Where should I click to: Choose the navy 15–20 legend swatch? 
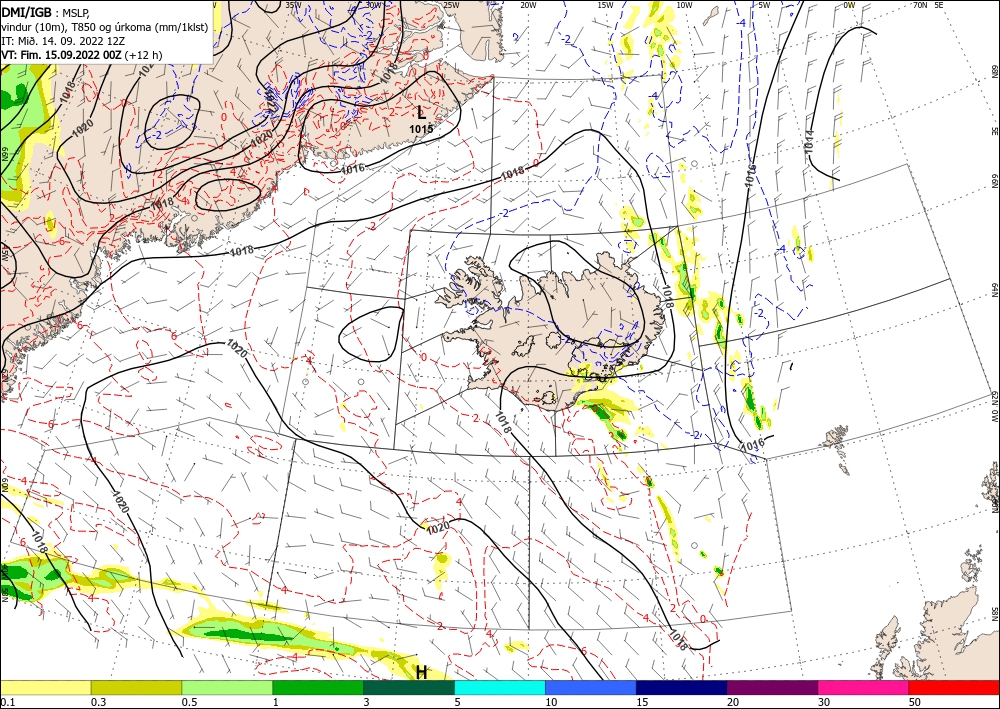682,687
